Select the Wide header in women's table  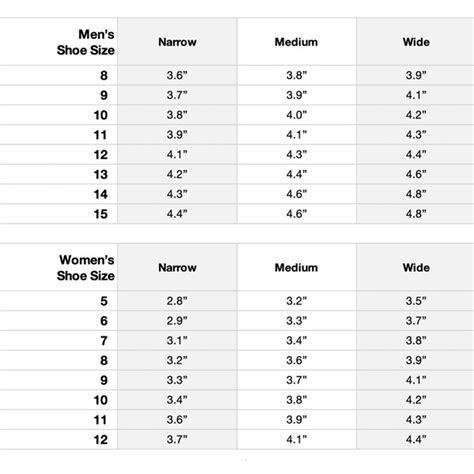pyautogui.click(x=416, y=268)
